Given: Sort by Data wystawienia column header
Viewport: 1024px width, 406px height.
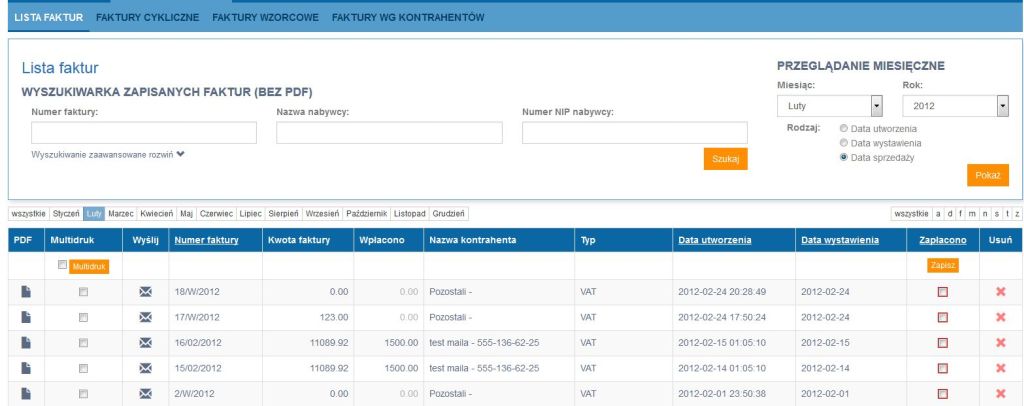Looking at the screenshot, I should point(840,240).
